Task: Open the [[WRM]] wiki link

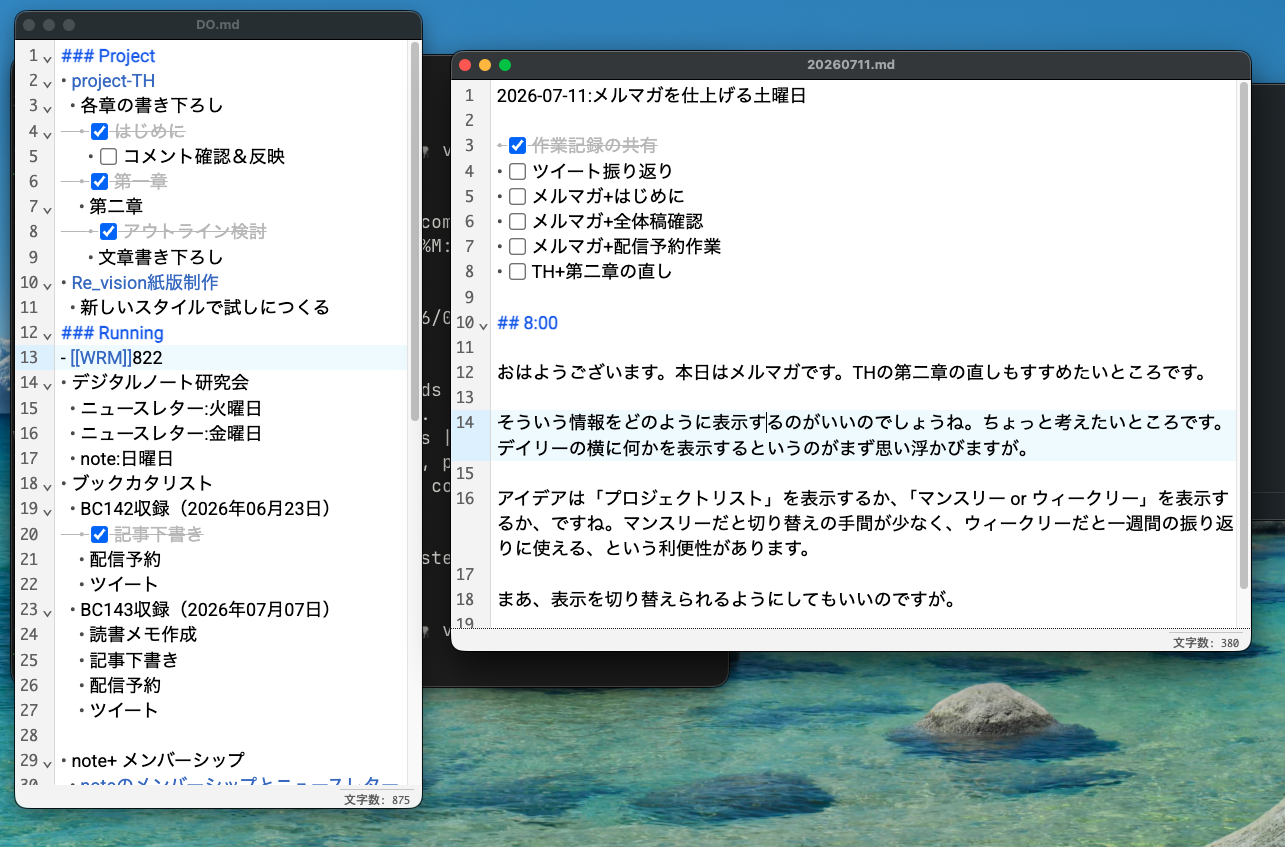Action: click(x=101, y=358)
